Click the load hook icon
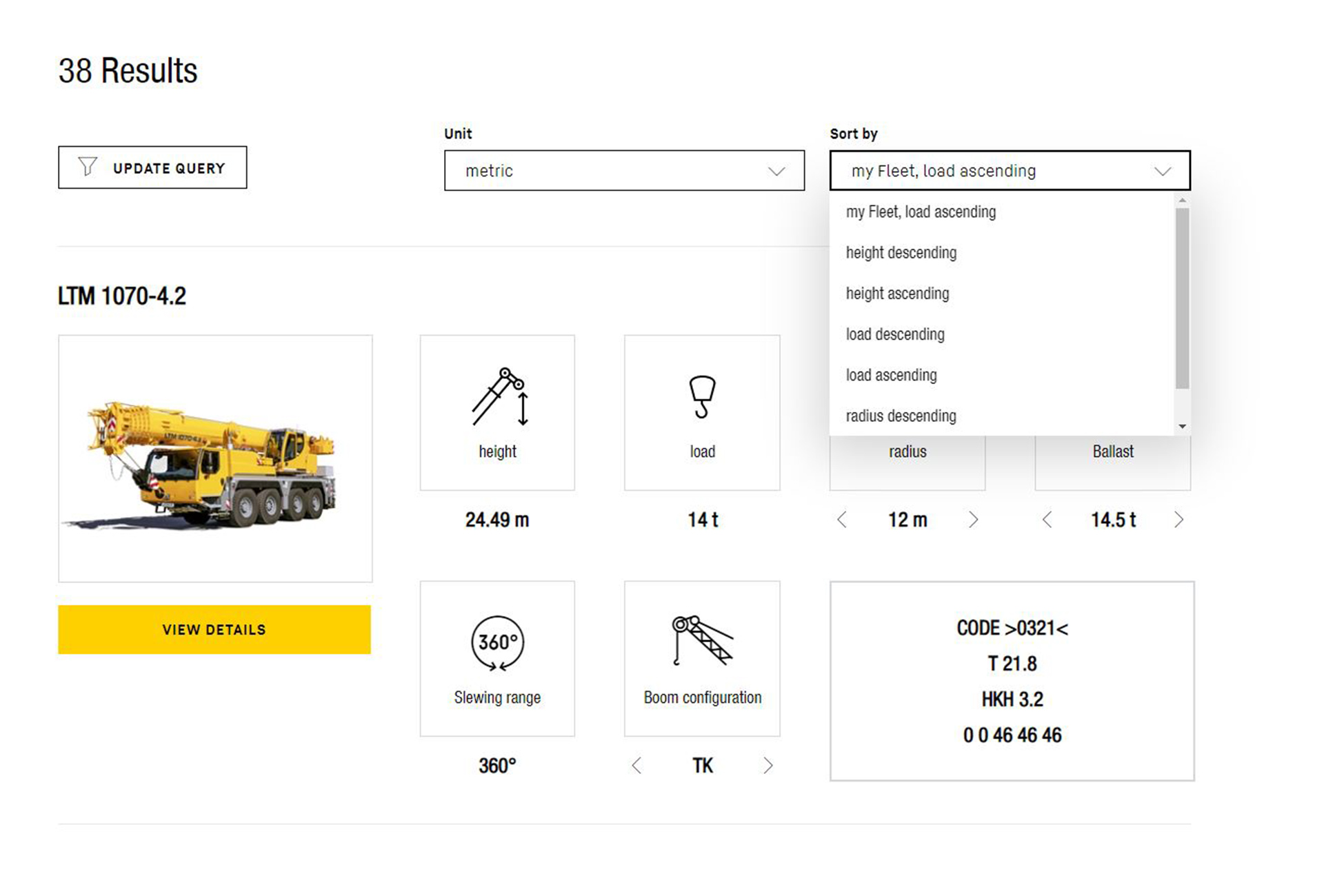The image size is (1324, 896). click(x=702, y=397)
